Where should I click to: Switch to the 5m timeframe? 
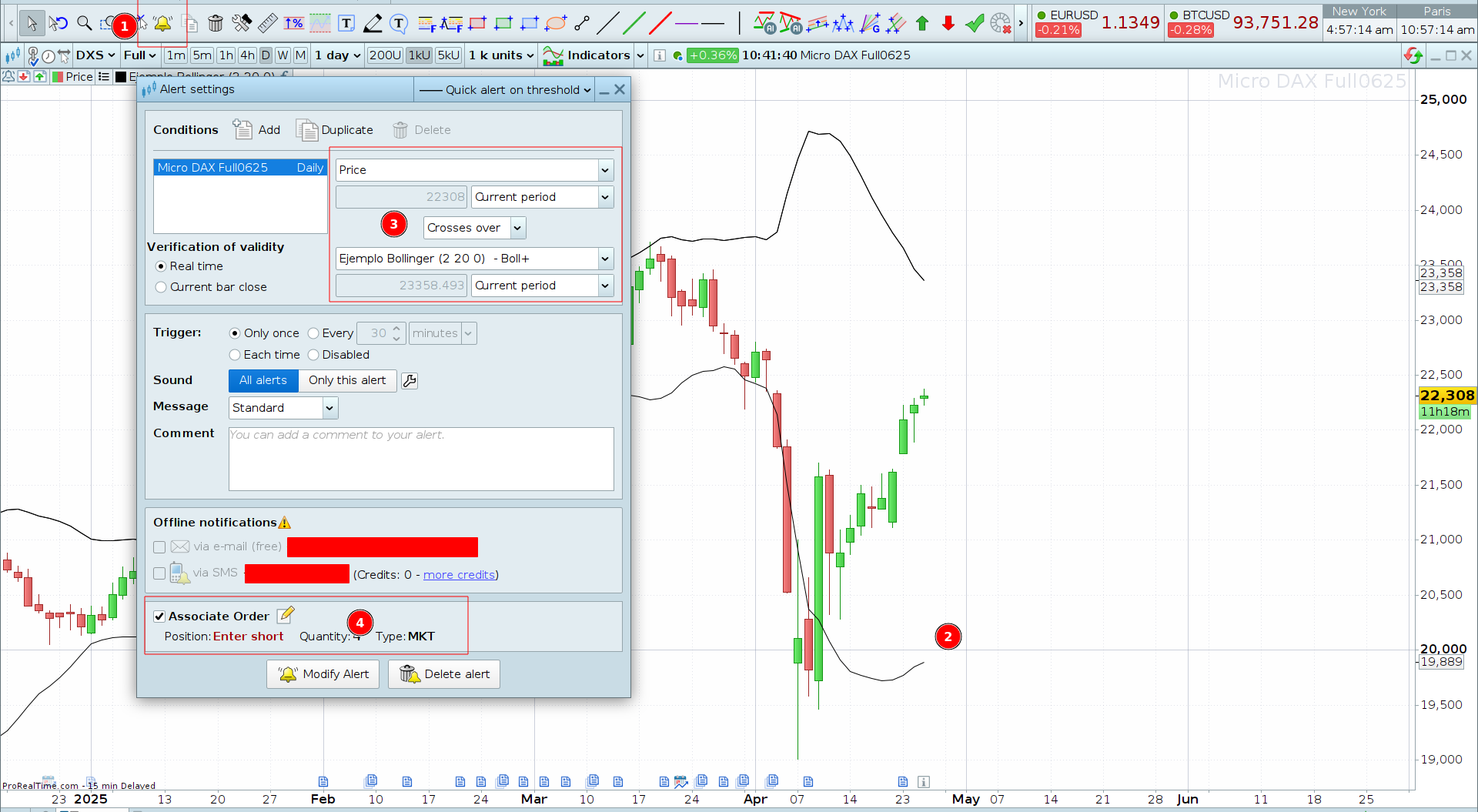pos(202,55)
